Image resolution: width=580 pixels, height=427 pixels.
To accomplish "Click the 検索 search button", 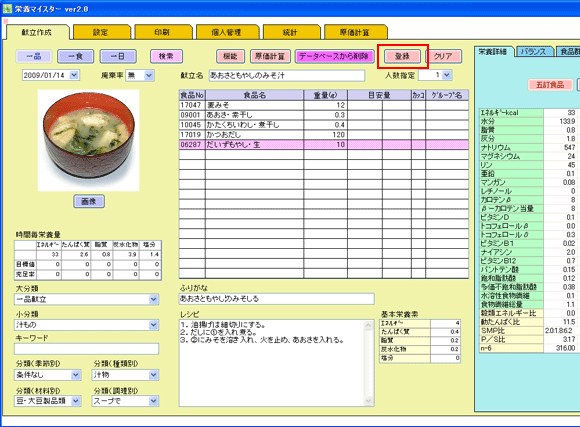I will click(x=166, y=56).
